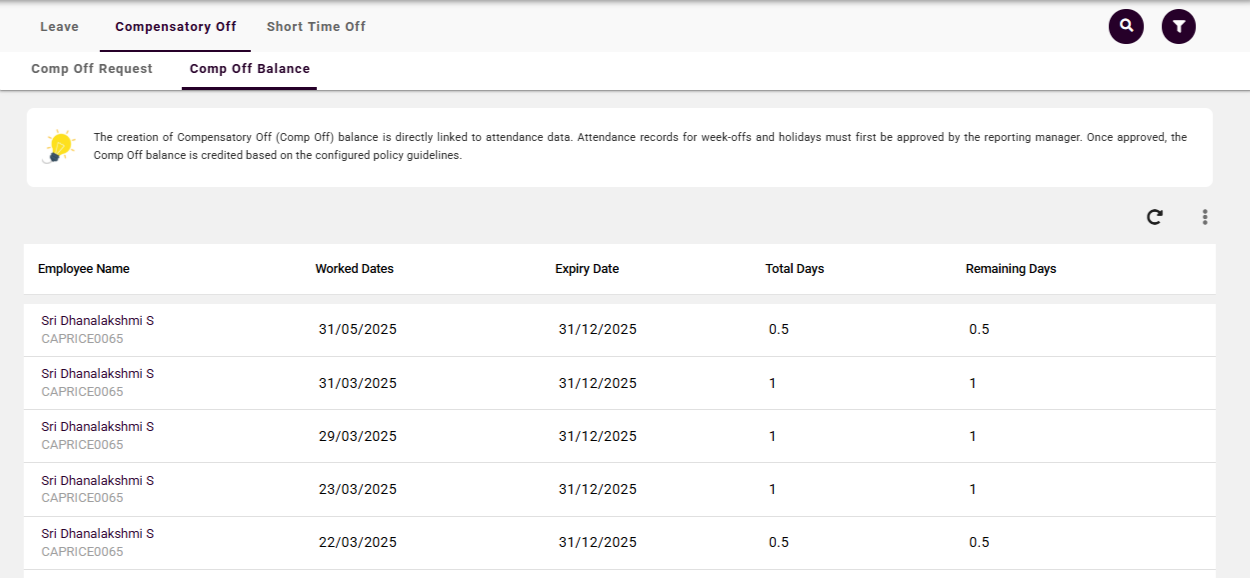Click the lightbulb info icon
This screenshot has height=578, width=1250.
[x=60, y=147]
